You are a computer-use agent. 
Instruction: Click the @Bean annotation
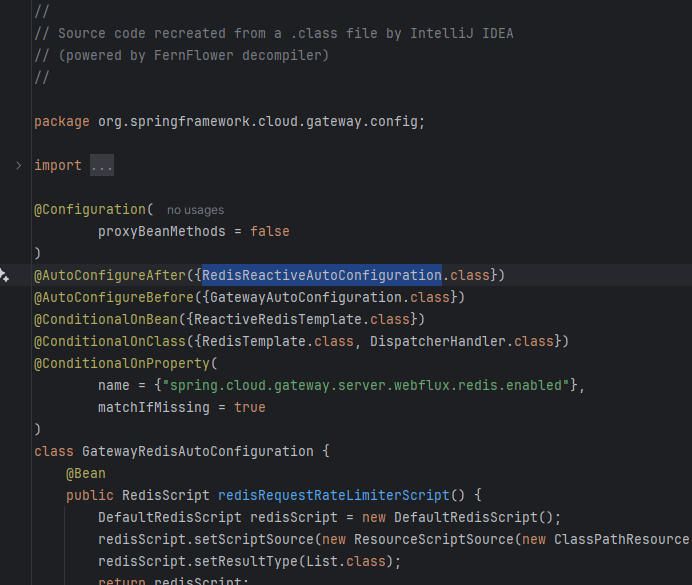coord(86,473)
